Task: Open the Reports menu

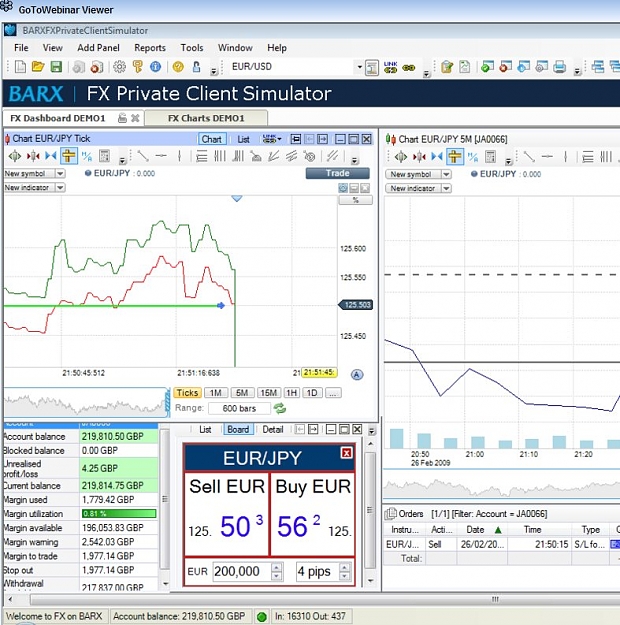Action: click(150, 48)
